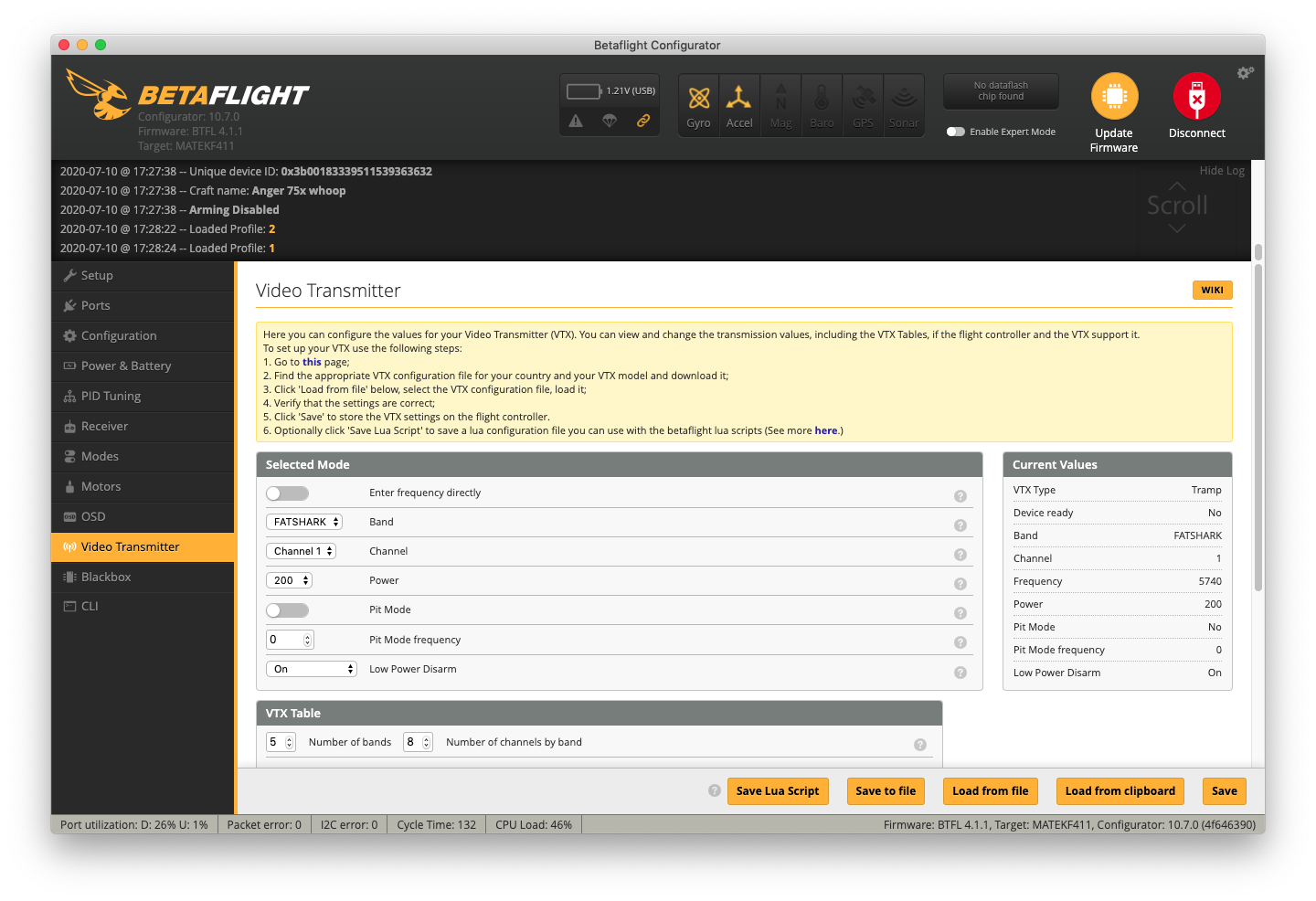Click the Baro sensor icon
This screenshot has width=1316, height=901.
point(822,105)
